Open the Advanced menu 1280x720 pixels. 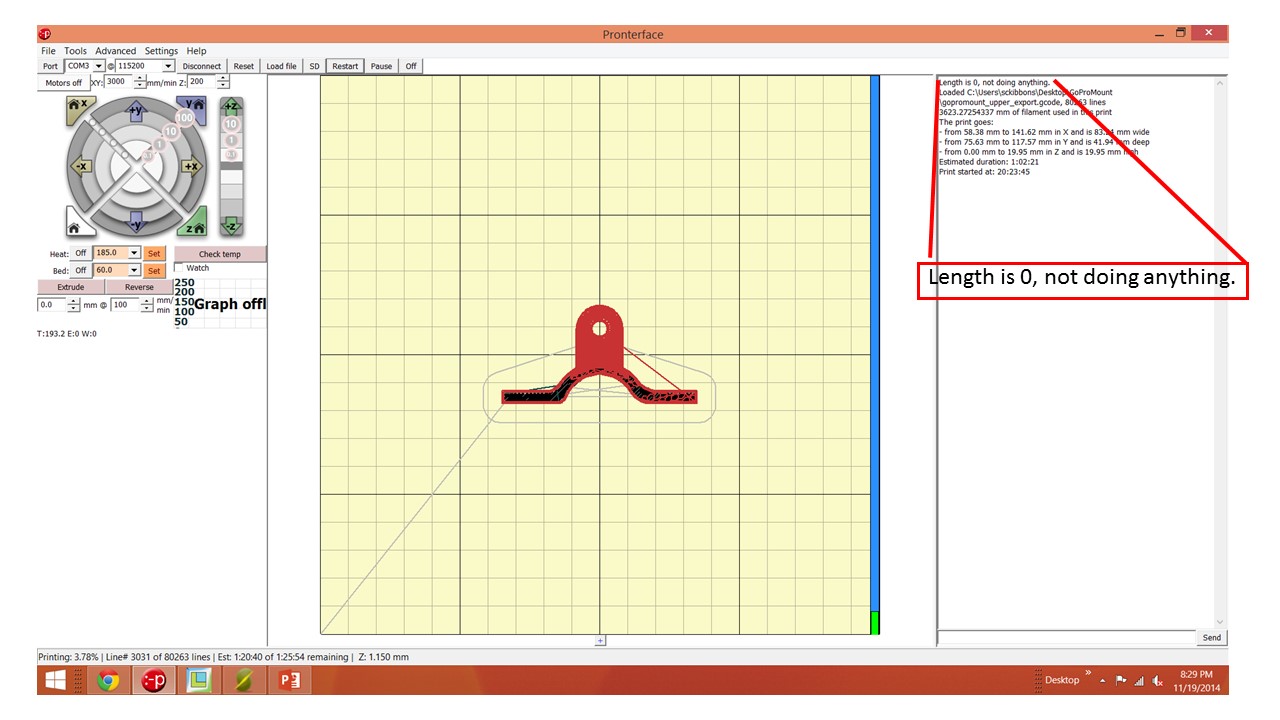point(116,51)
